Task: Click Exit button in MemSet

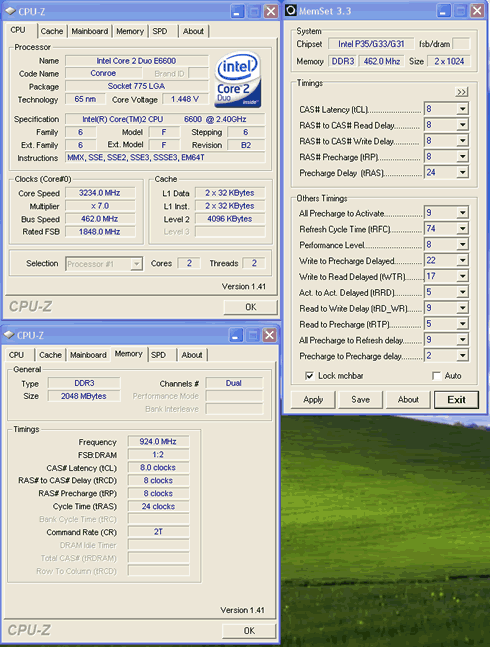Action: click(x=457, y=400)
